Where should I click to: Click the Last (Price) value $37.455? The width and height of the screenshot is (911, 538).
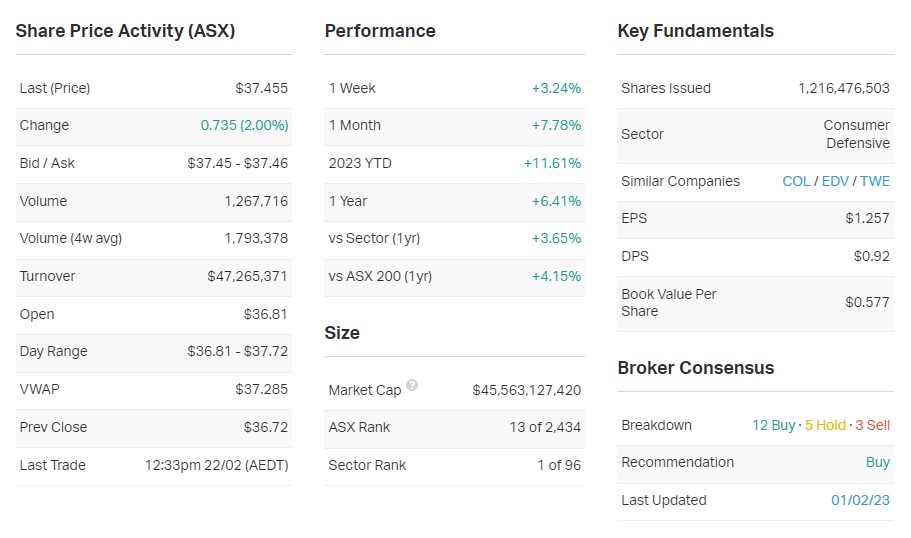261,88
